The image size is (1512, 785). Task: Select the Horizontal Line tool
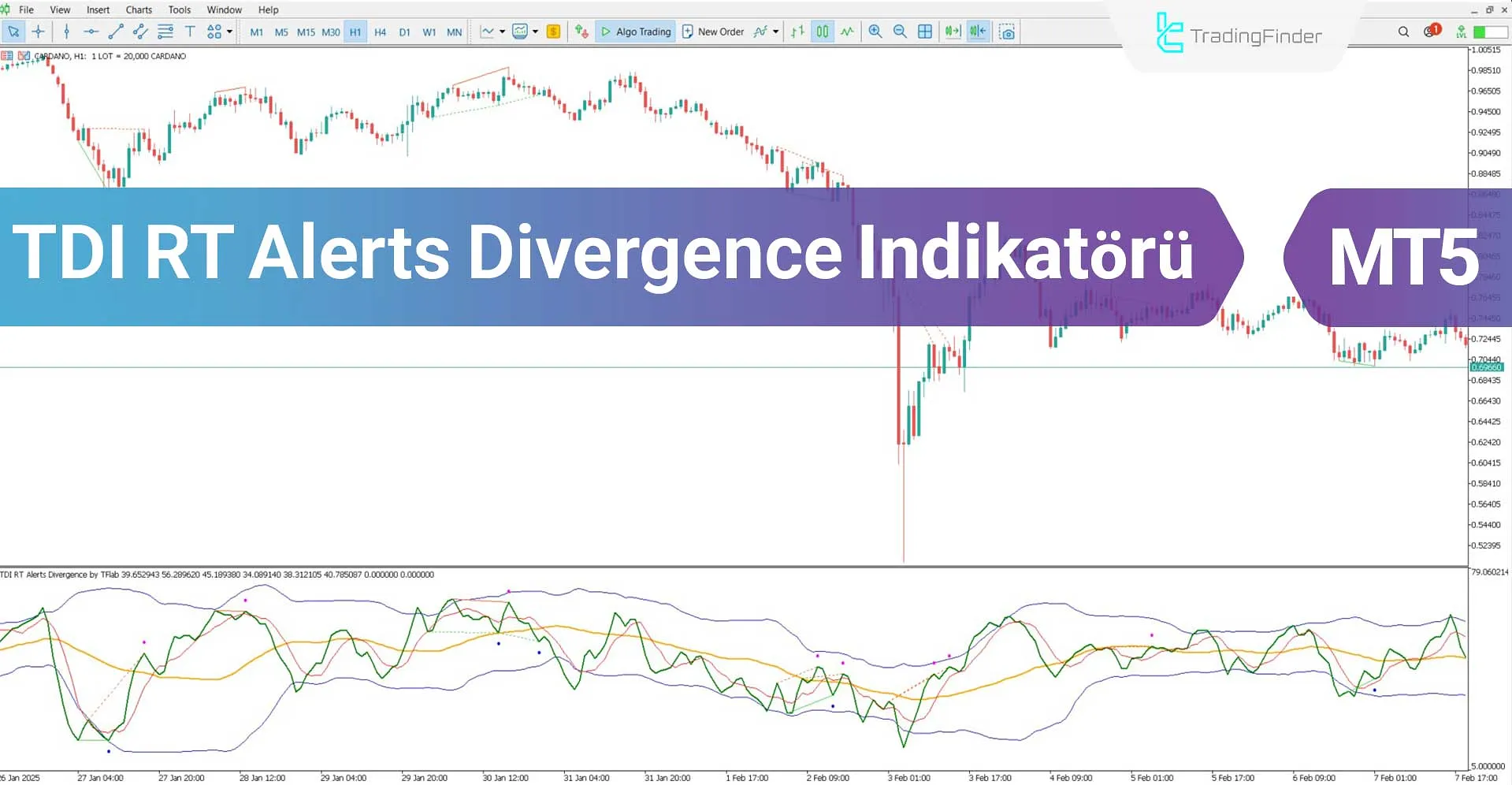coord(91,32)
